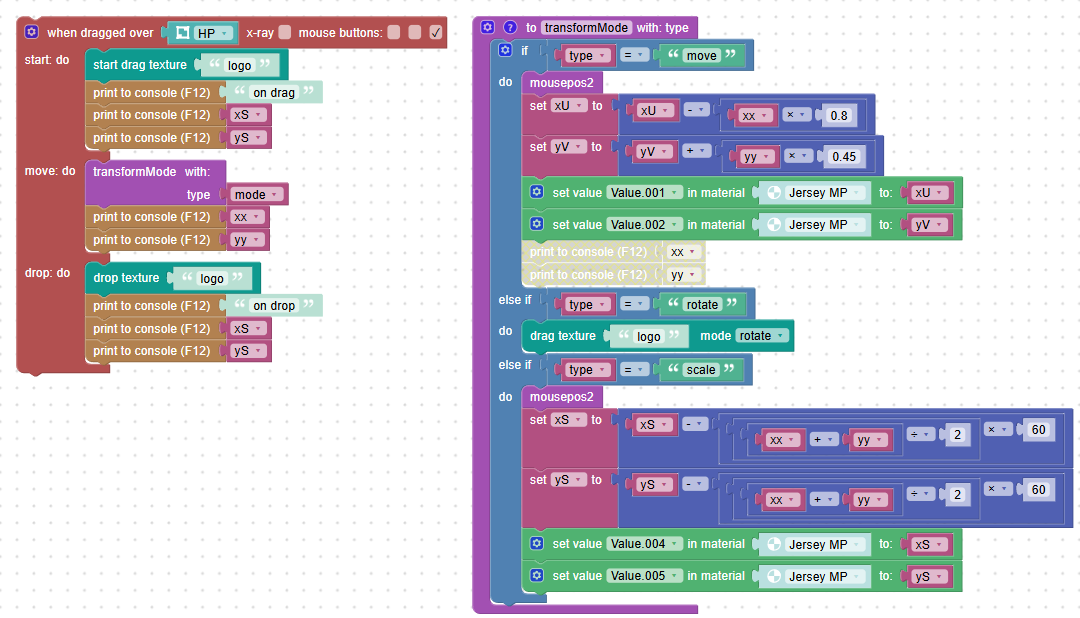Open Value.005 dropdown

[x=645, y=575]
